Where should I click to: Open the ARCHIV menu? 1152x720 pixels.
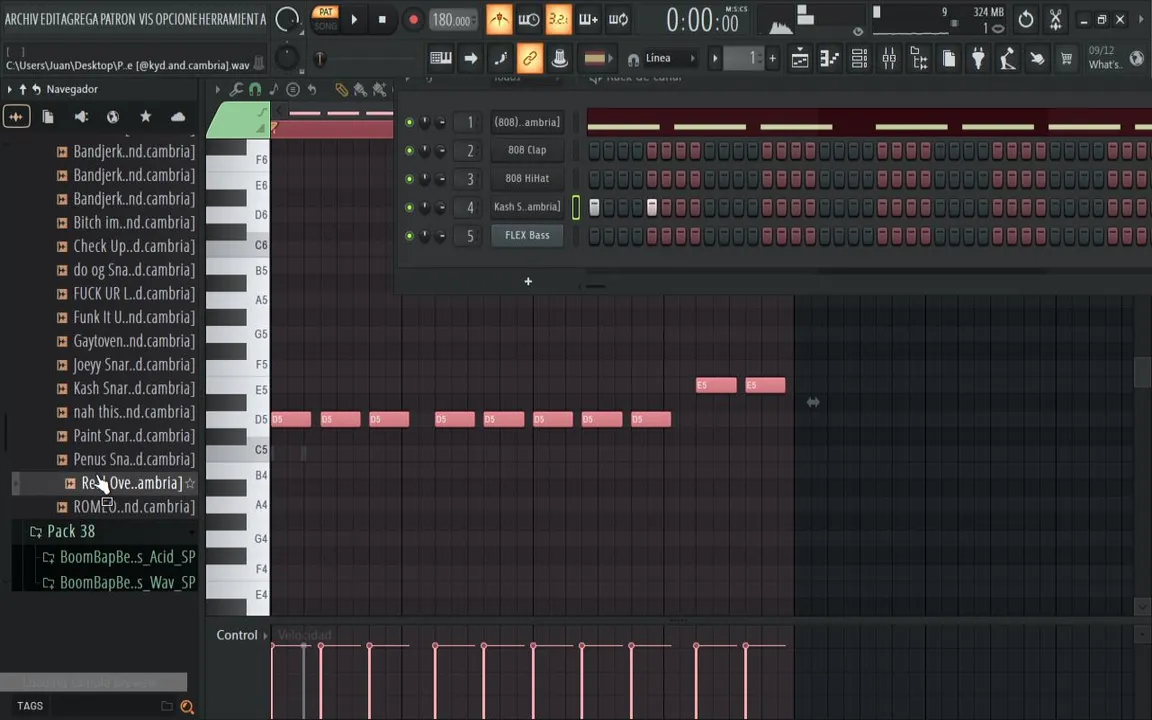[21, 19]
